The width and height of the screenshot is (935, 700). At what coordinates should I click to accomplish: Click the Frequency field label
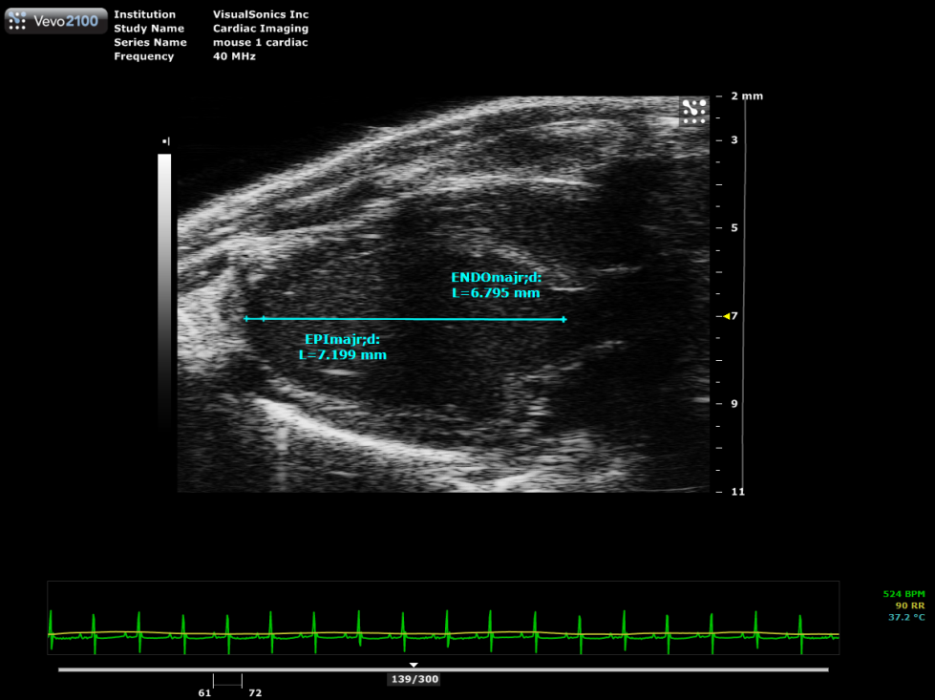144,57
